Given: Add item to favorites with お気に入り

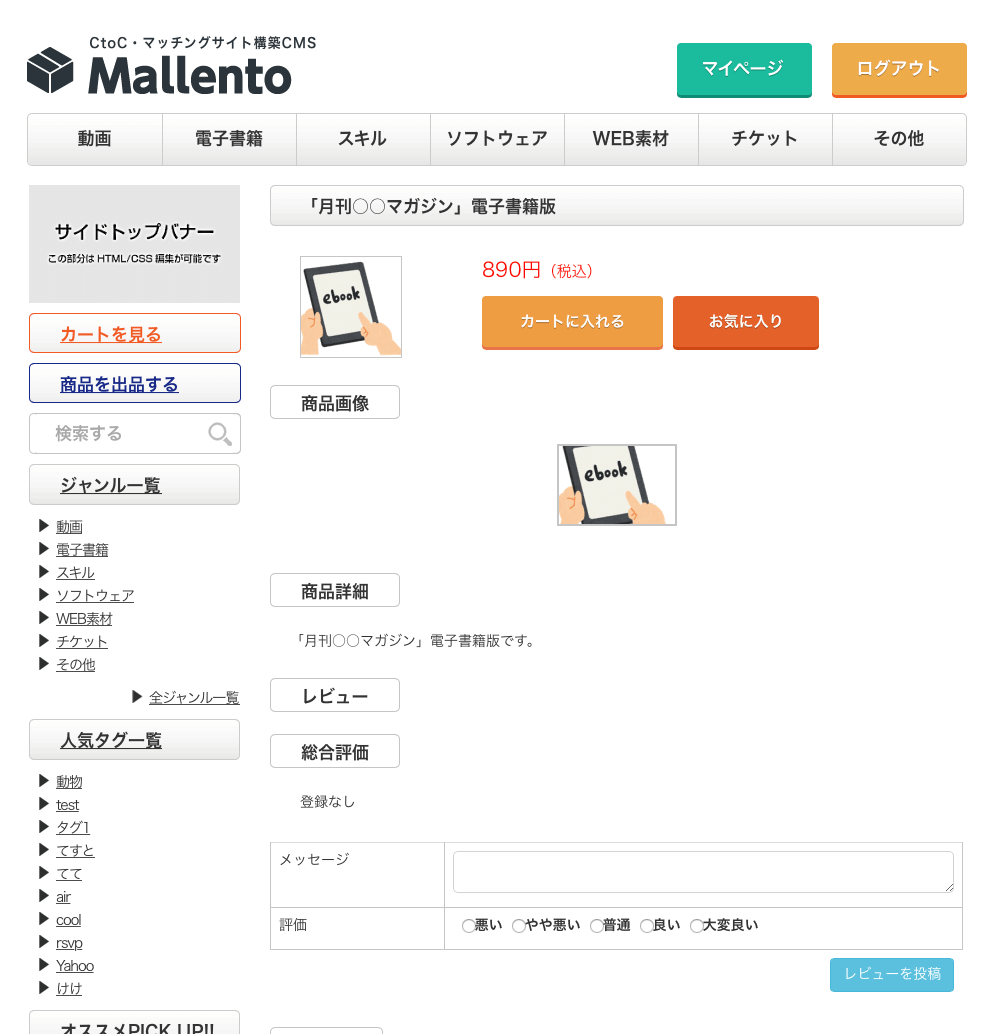Looking at the screenshot, I should pyautogui.click(x=745, y=321).
